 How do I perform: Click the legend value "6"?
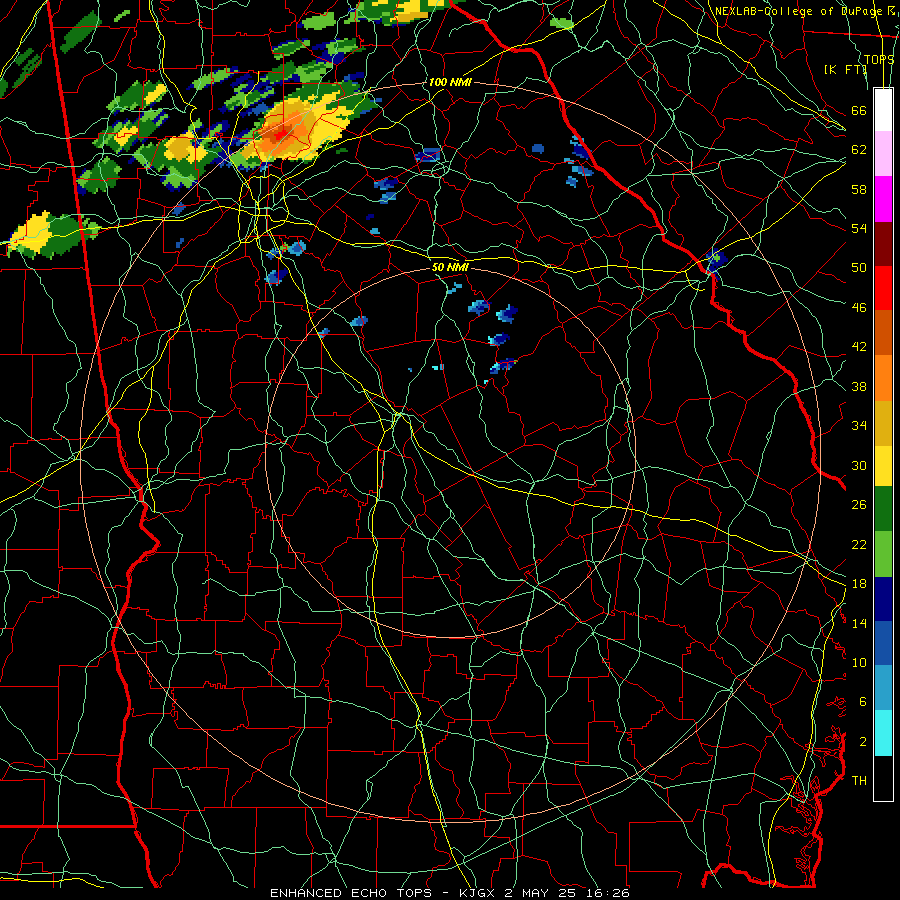pos(862,702)
